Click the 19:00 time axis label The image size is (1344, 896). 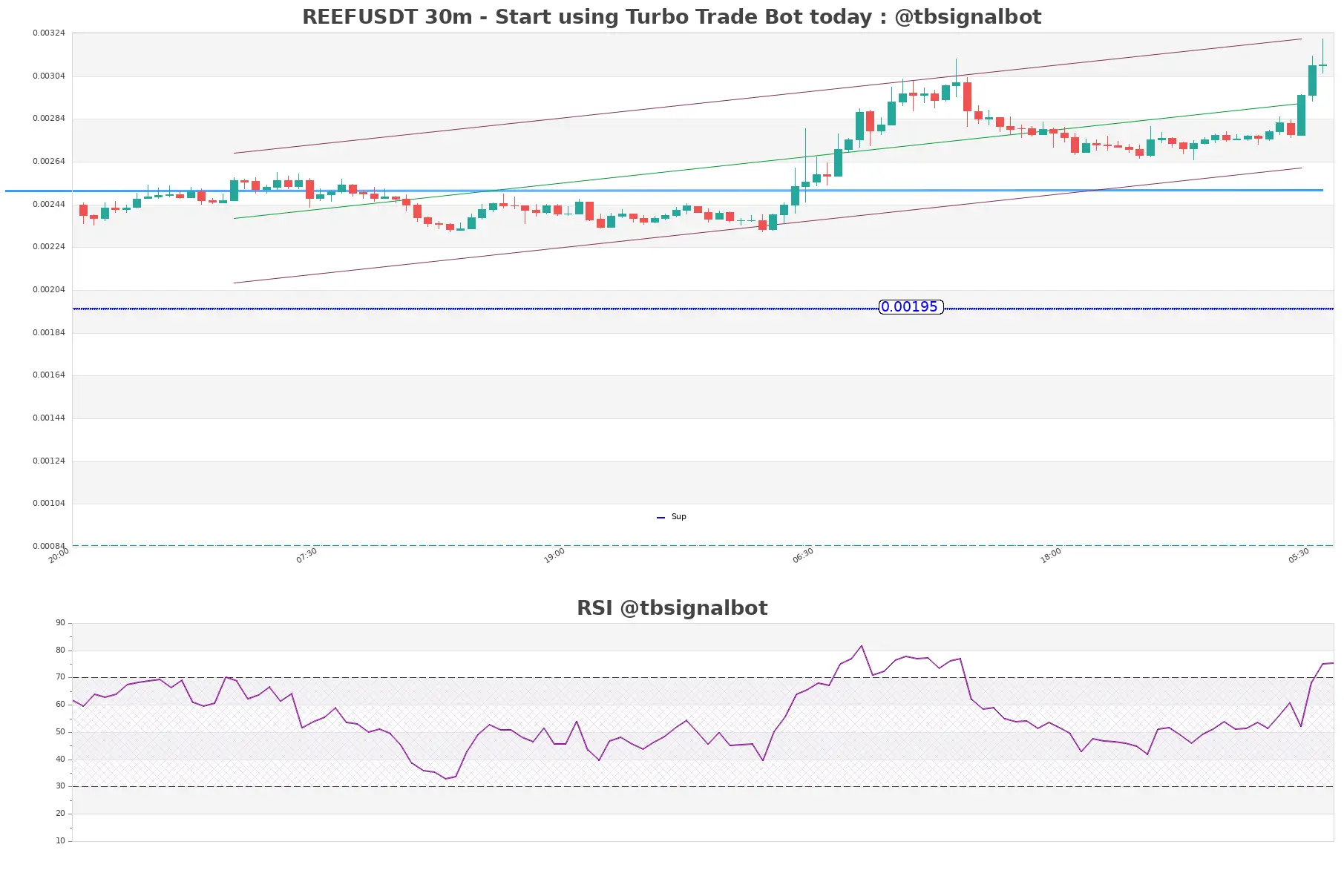coord(554,556)
